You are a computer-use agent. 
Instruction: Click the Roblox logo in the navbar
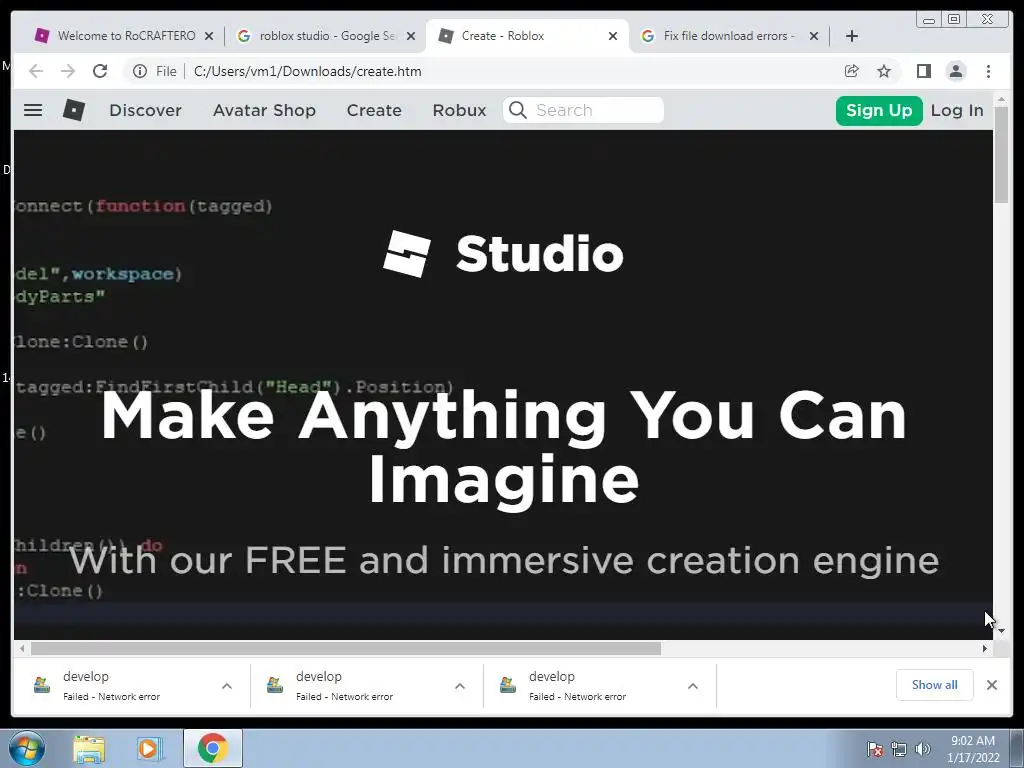tap(74, 110)
